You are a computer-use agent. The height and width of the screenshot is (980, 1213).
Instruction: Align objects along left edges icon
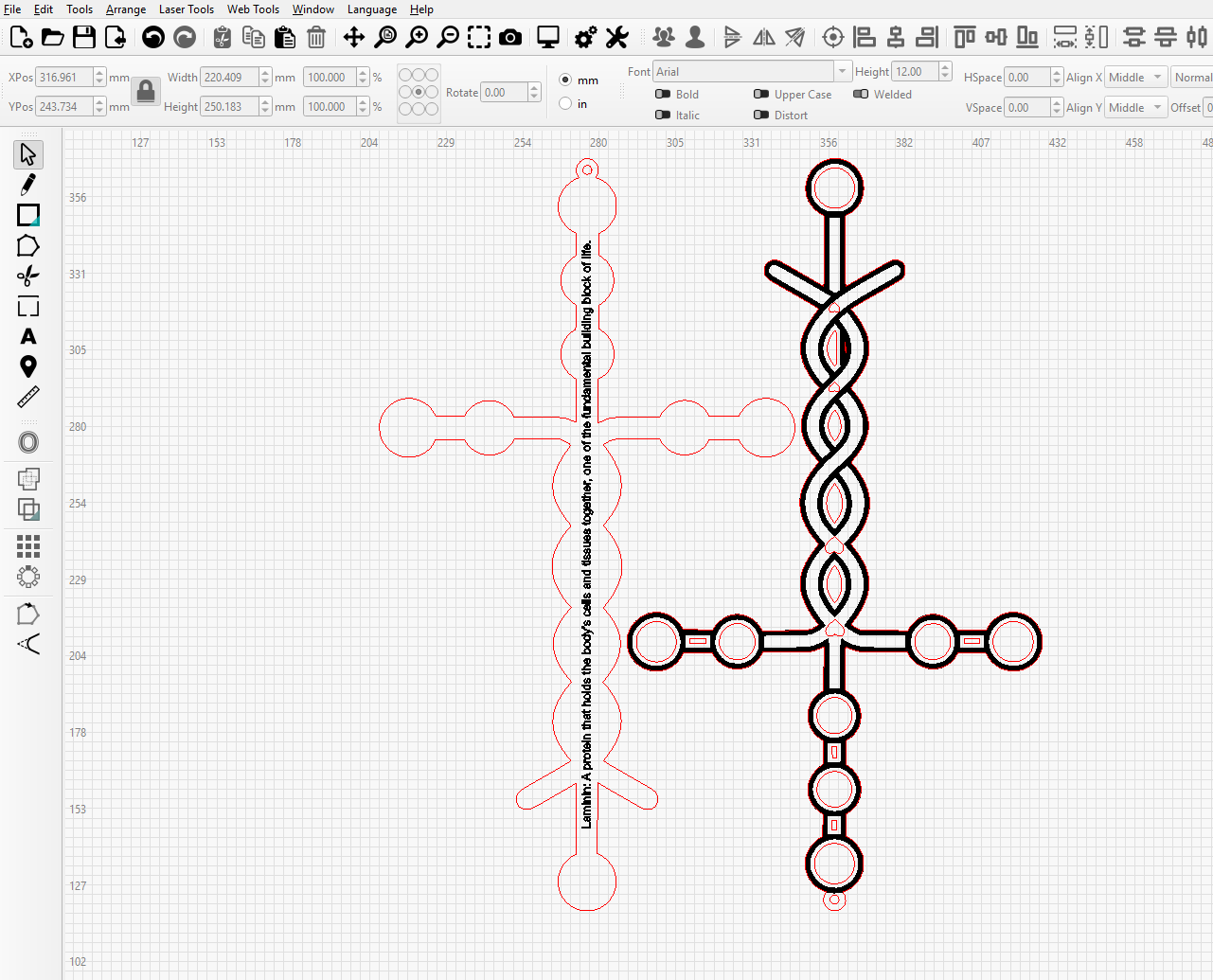click(x=865, y=37)
